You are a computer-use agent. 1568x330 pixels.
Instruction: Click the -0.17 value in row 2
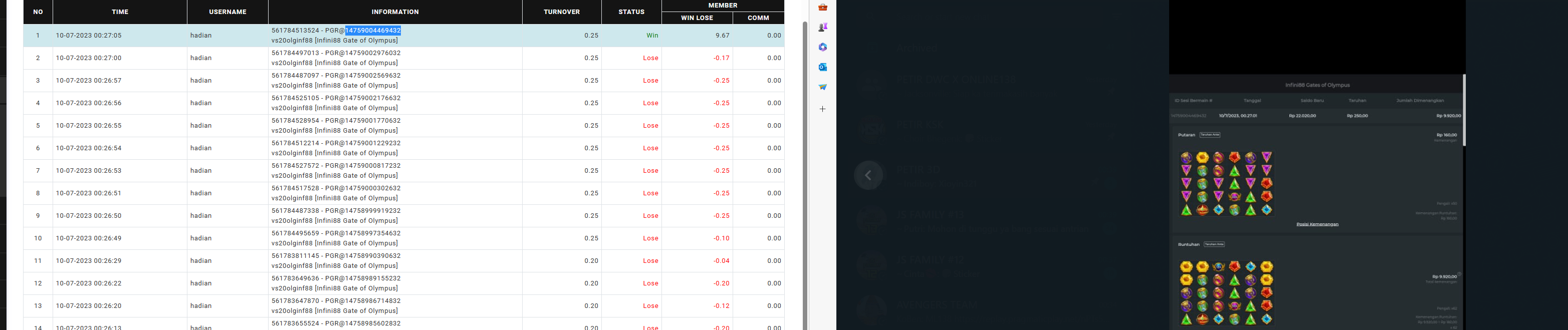[x=721, y=58]
